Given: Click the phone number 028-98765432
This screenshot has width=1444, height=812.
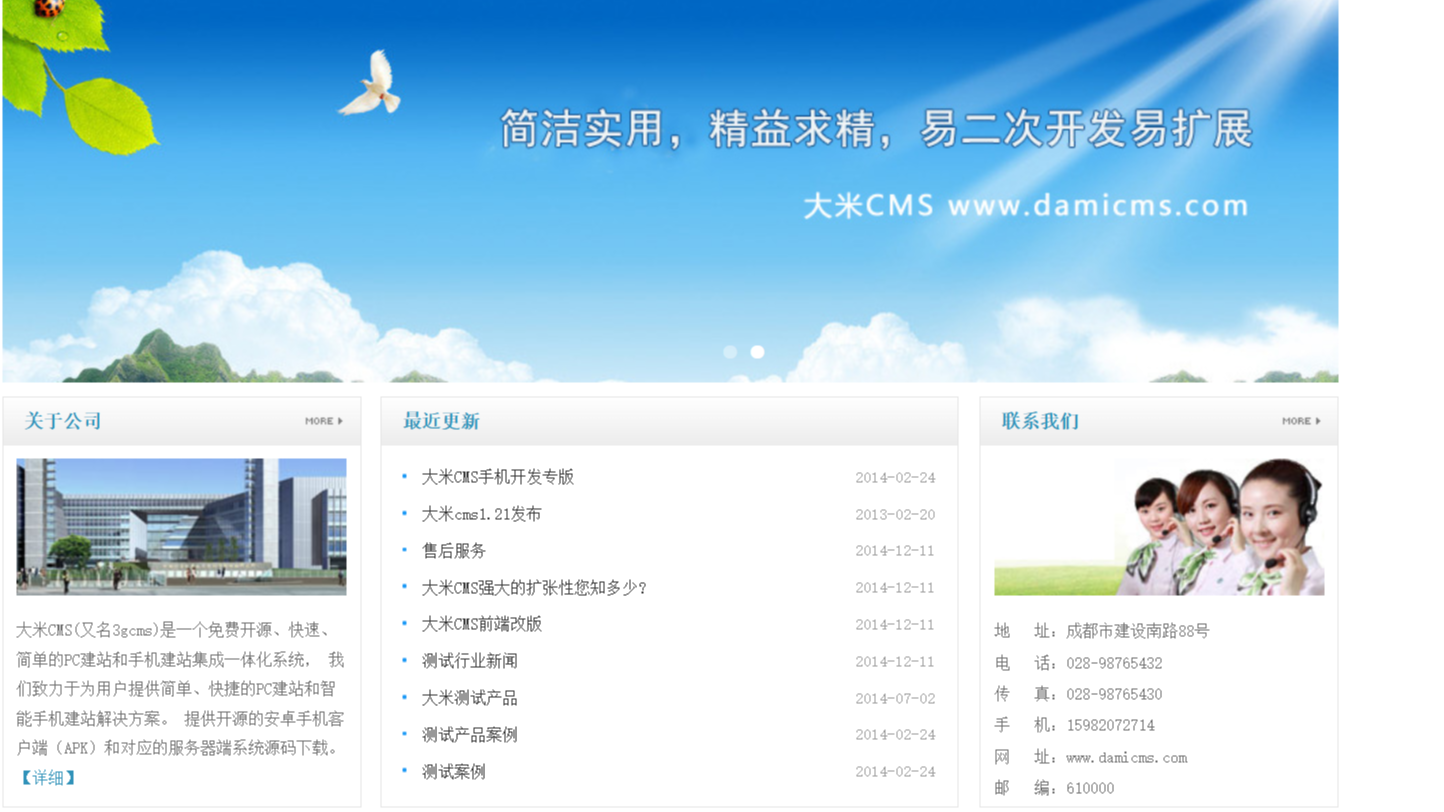Looking at the screenshot, I should tap(1114, 663).
